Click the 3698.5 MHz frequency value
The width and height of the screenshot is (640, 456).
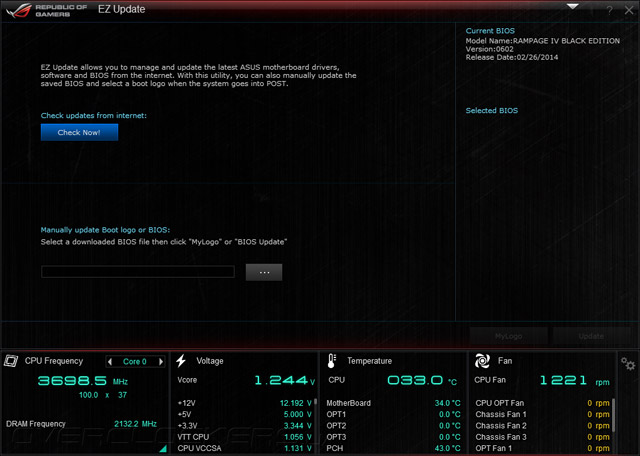[x=83, y=381]
